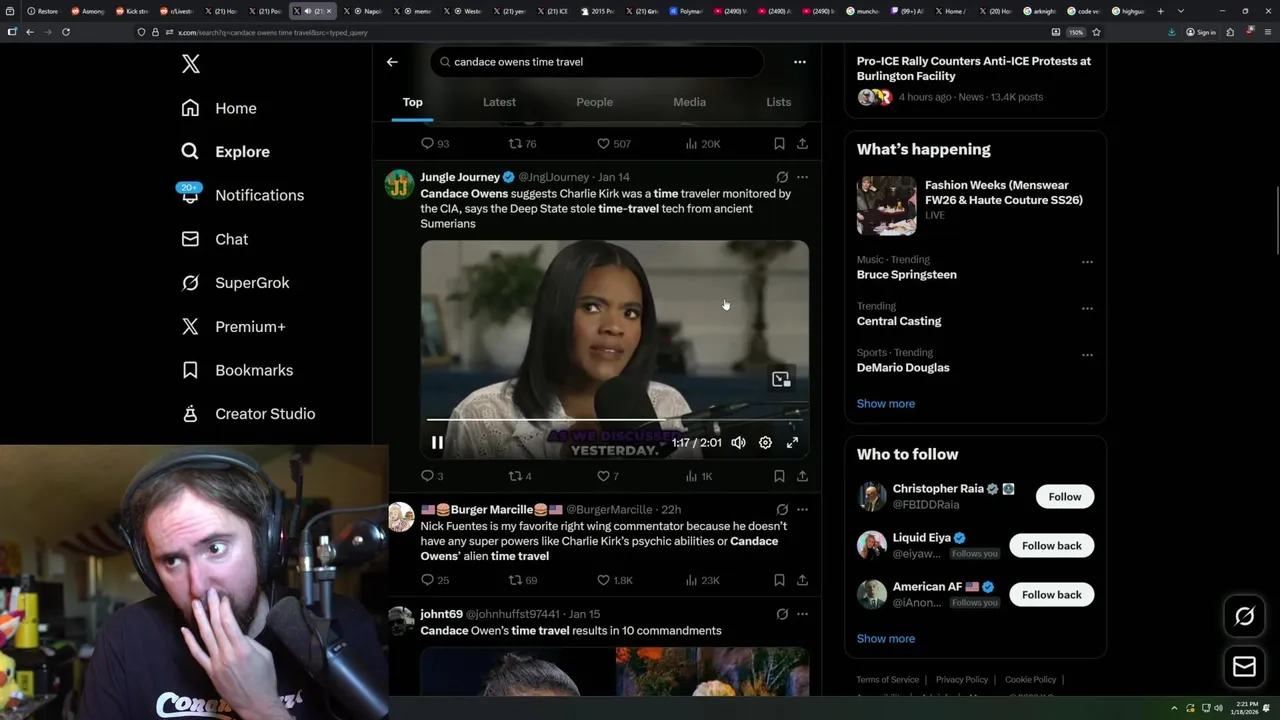
Task: Repost Burger Marcille post with 69 reposts
Action: click(x=523, y=580)
